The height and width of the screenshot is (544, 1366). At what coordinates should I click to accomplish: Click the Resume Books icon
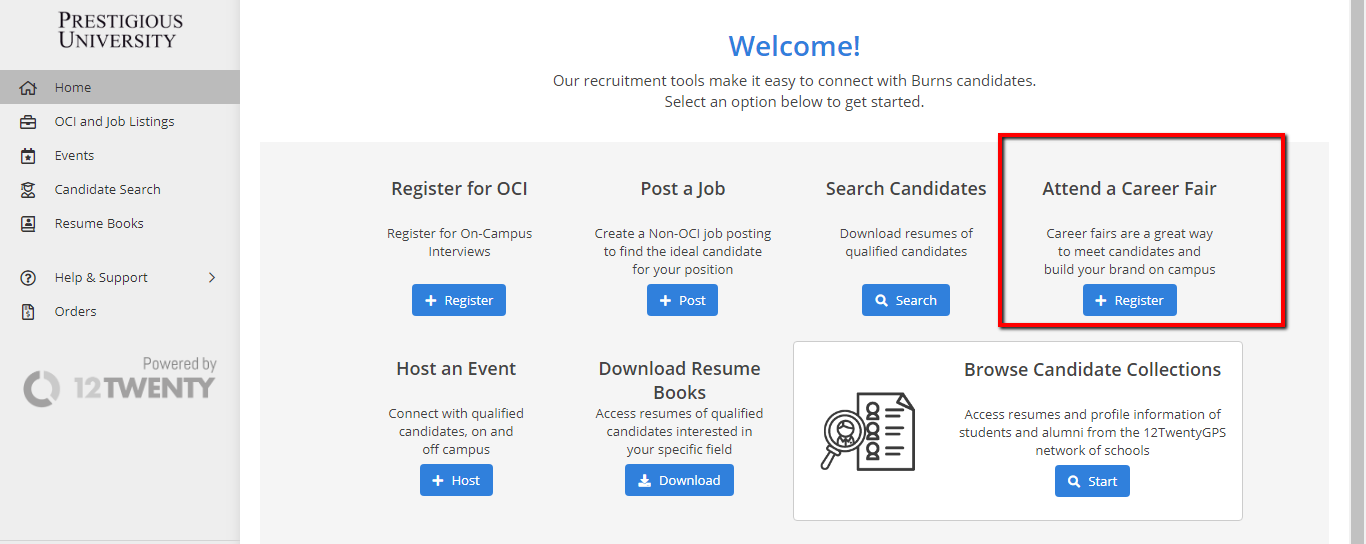tap(28, 224)
